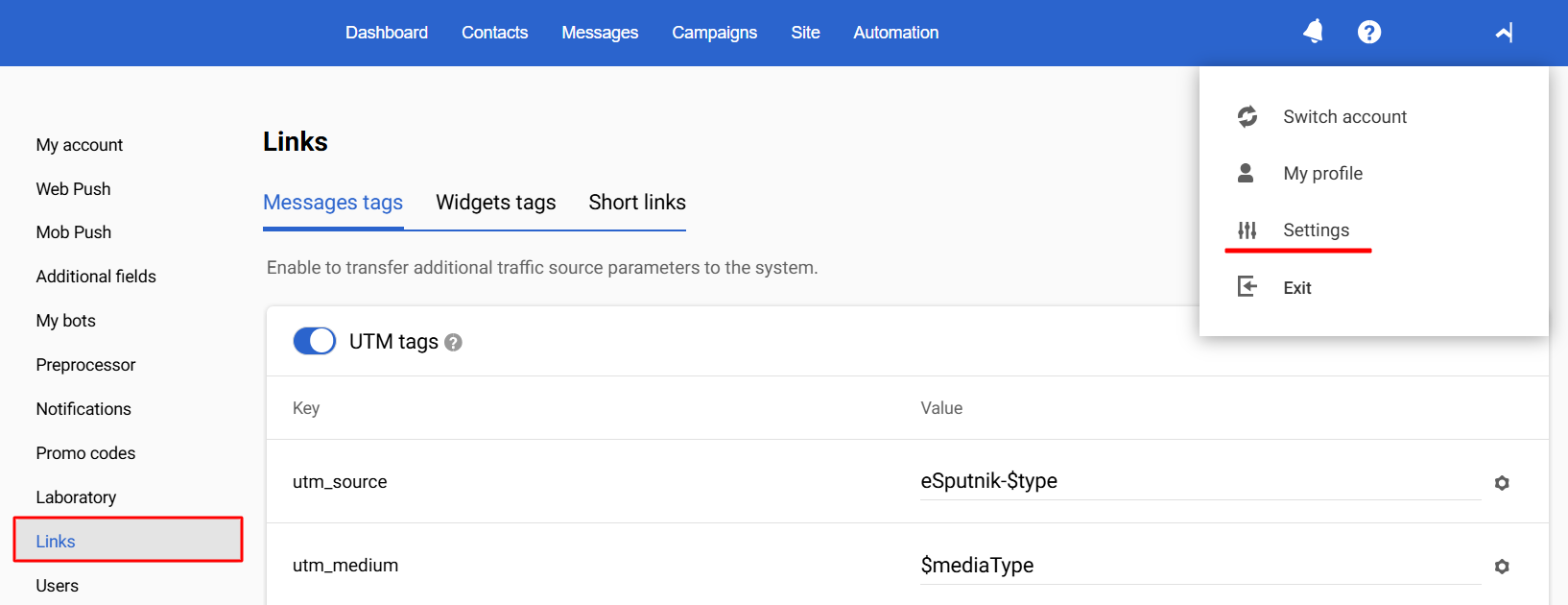Screen dimensions: 1568x605
Task: Click the Switch account sync icon
Action: (x=1247, y=116)
